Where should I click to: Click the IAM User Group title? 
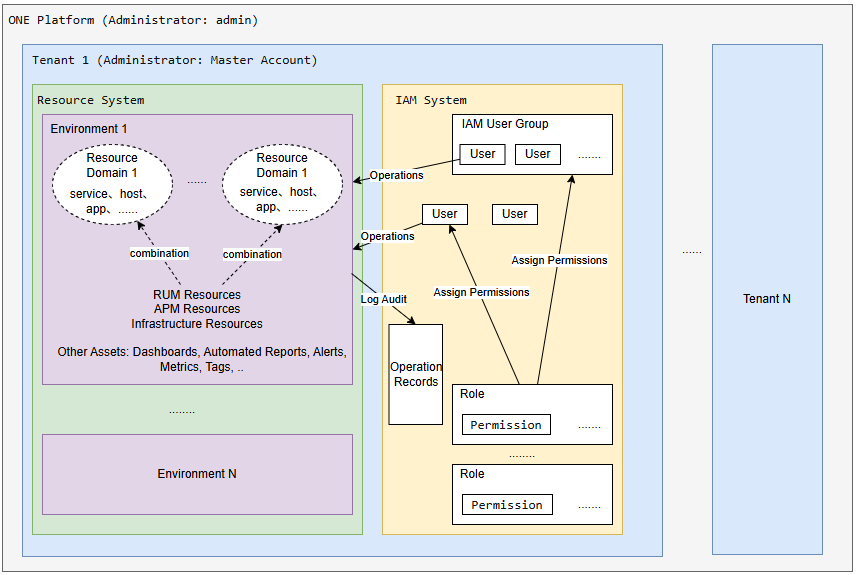[505, 124]
